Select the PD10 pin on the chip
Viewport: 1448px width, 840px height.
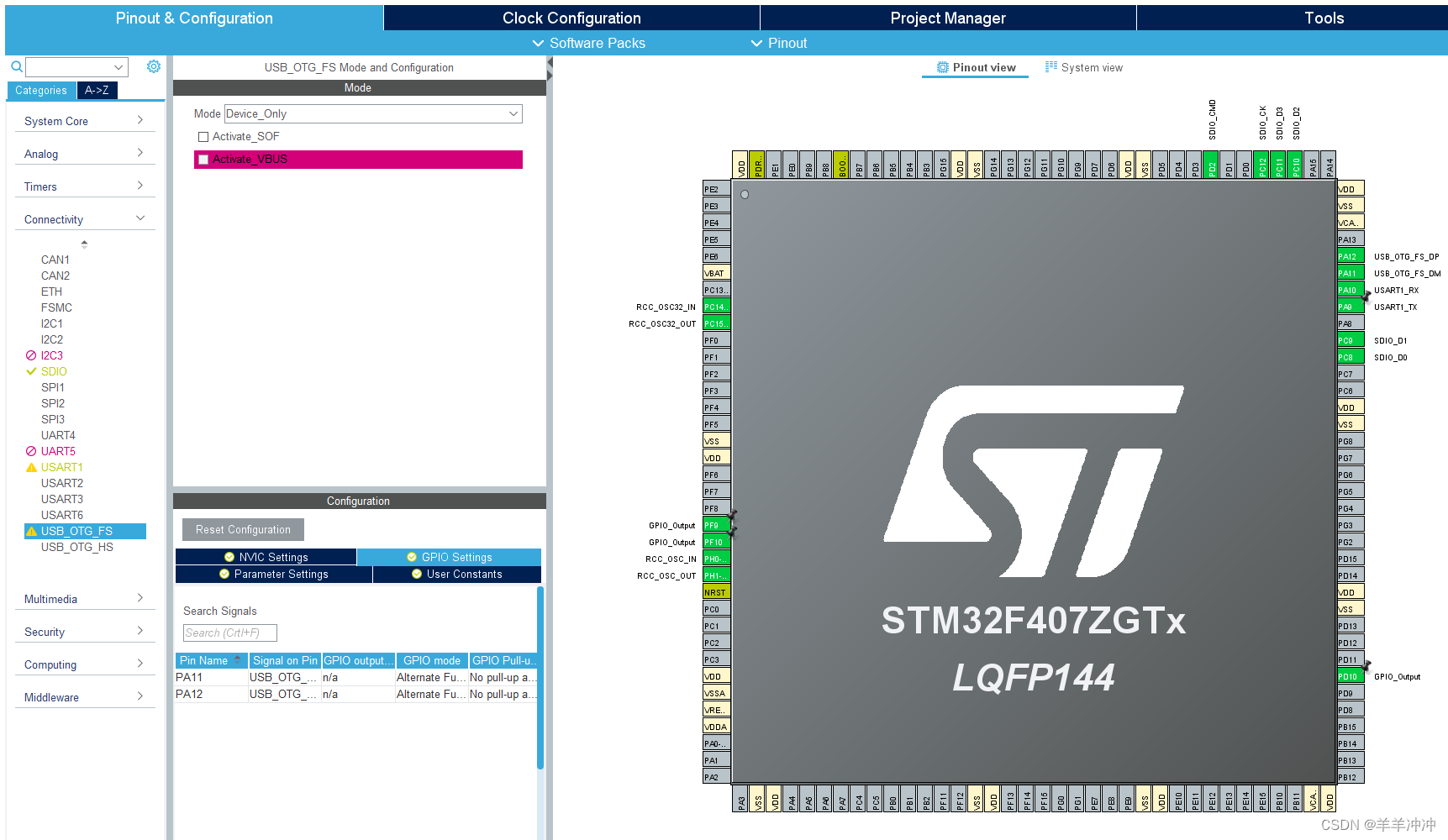coord(1350,676)
